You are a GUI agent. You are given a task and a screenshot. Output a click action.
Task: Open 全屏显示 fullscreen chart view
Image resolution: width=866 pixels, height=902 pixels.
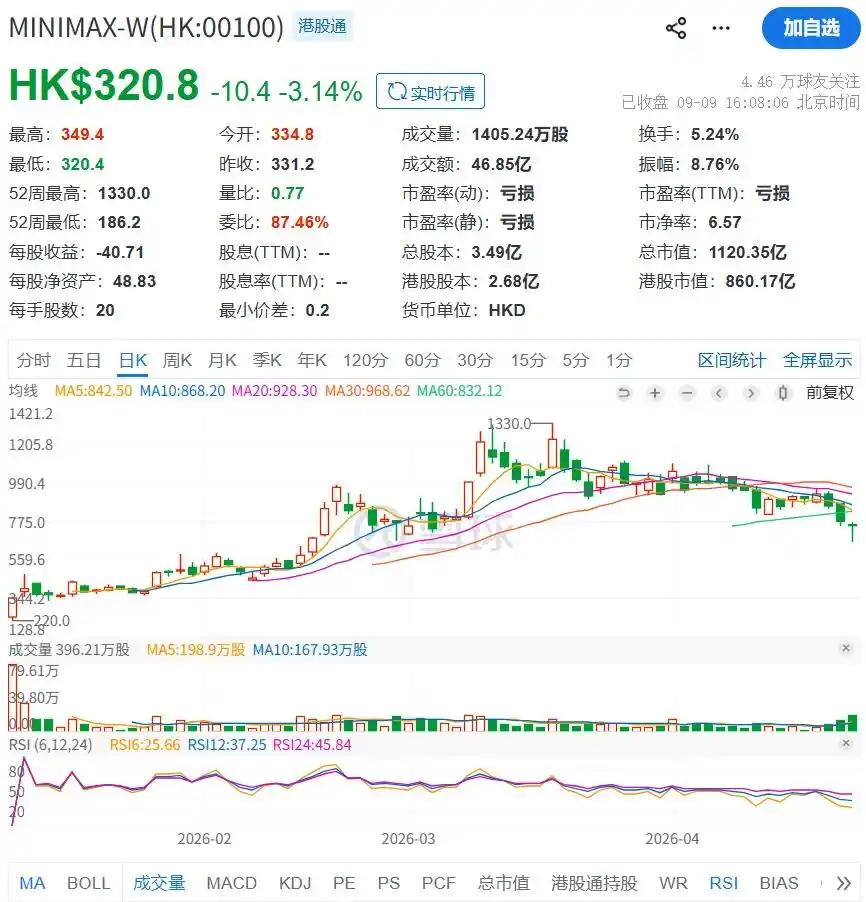coord(817,360)
